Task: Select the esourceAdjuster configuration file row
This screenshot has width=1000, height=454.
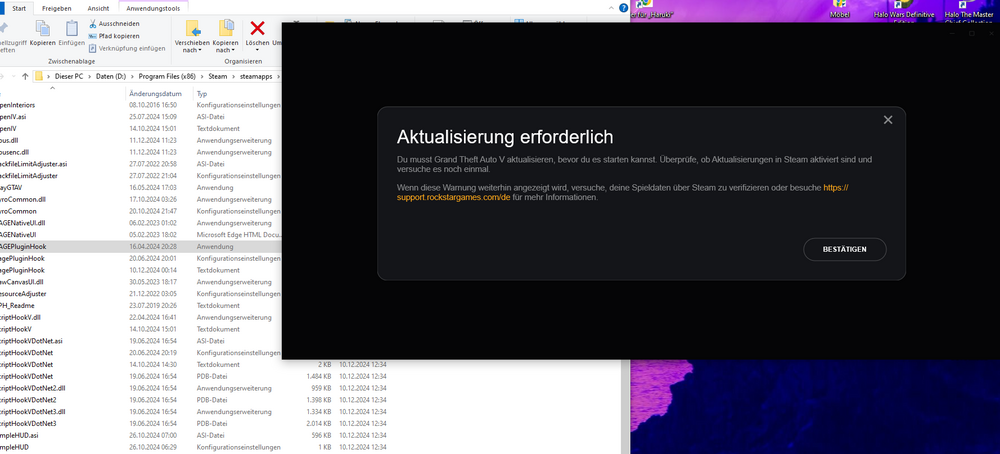Action: pos(141,293)
